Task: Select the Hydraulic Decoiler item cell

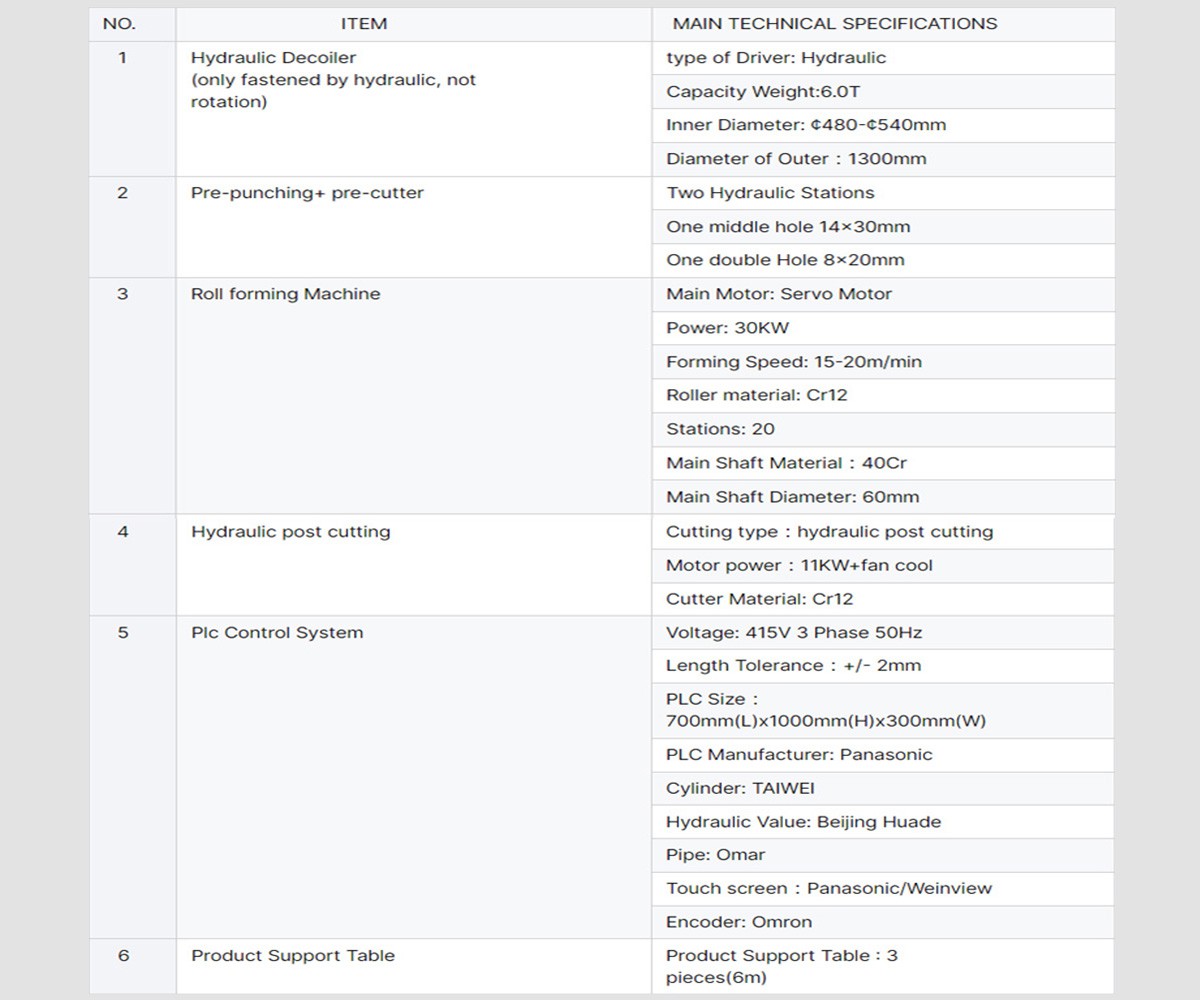Action: coord(273,58)
